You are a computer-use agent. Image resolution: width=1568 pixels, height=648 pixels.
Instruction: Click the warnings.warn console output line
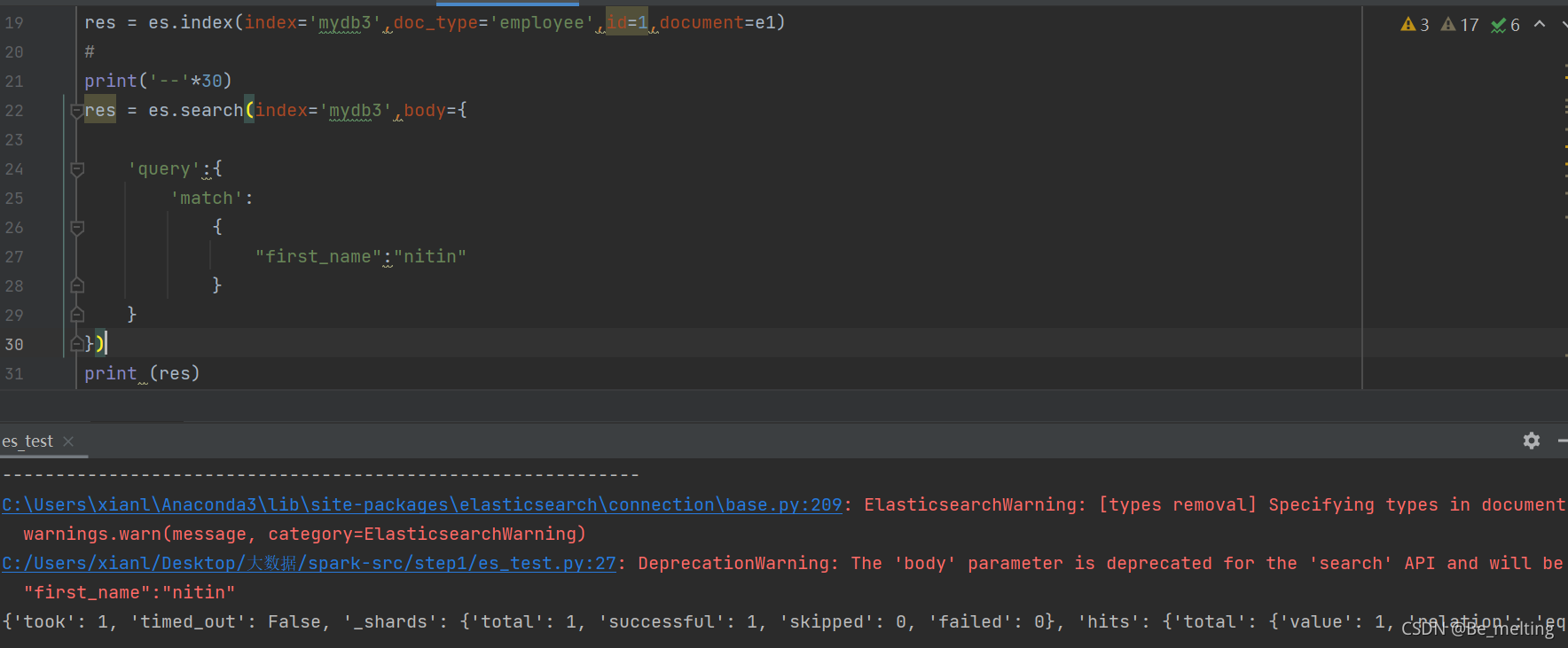[x=304, y=534]
